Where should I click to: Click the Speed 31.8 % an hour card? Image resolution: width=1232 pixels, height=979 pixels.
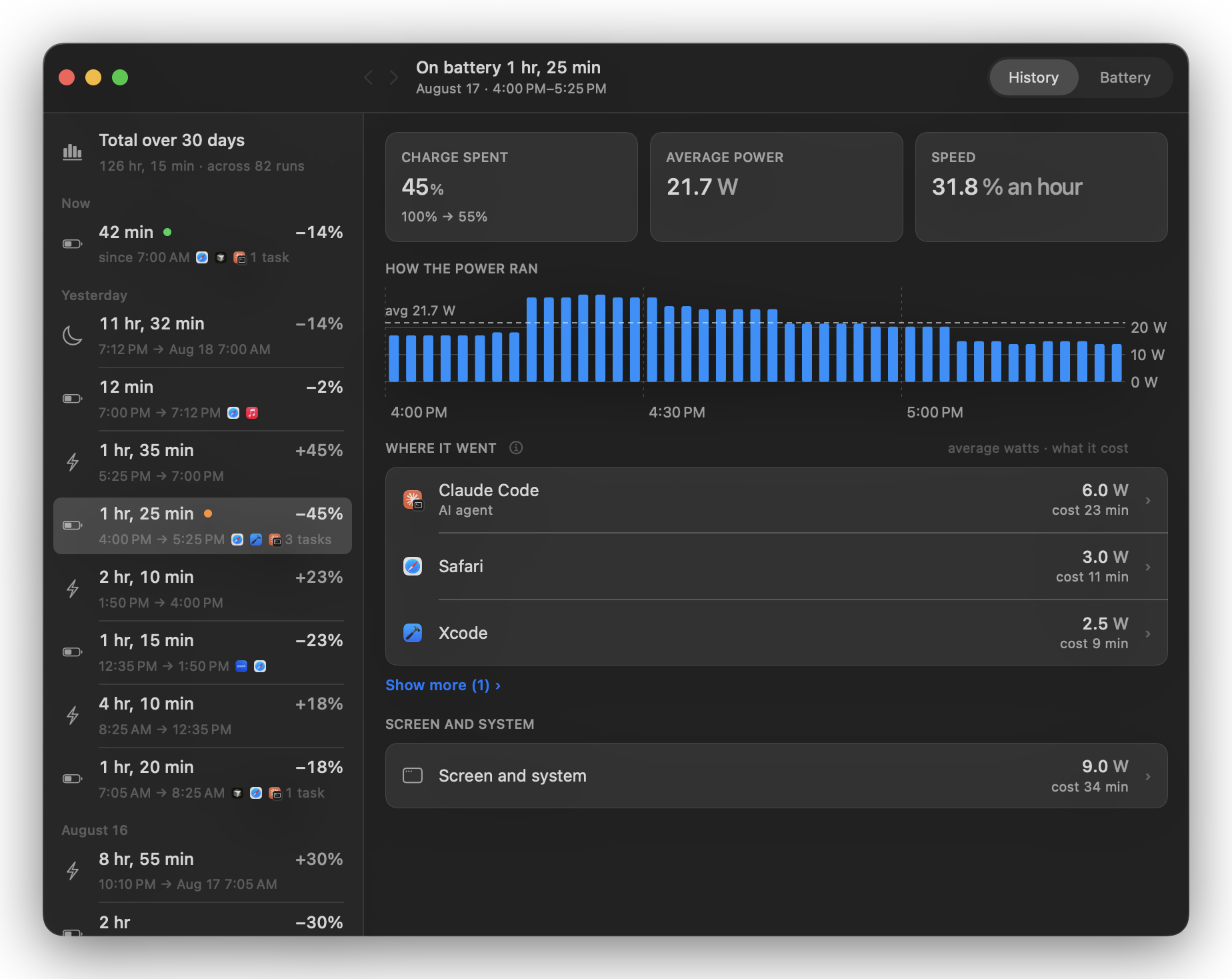[x=1041, y=187]
